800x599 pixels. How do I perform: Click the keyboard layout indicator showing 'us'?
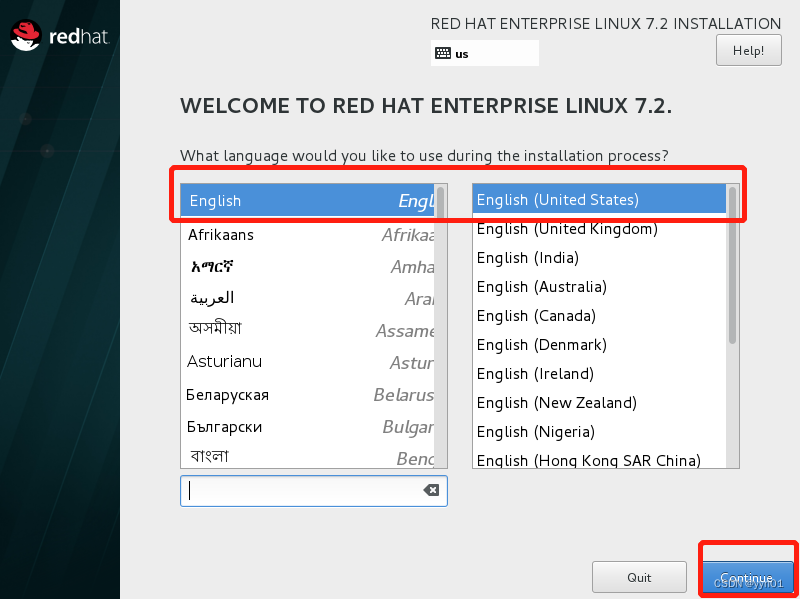[484, 52]
